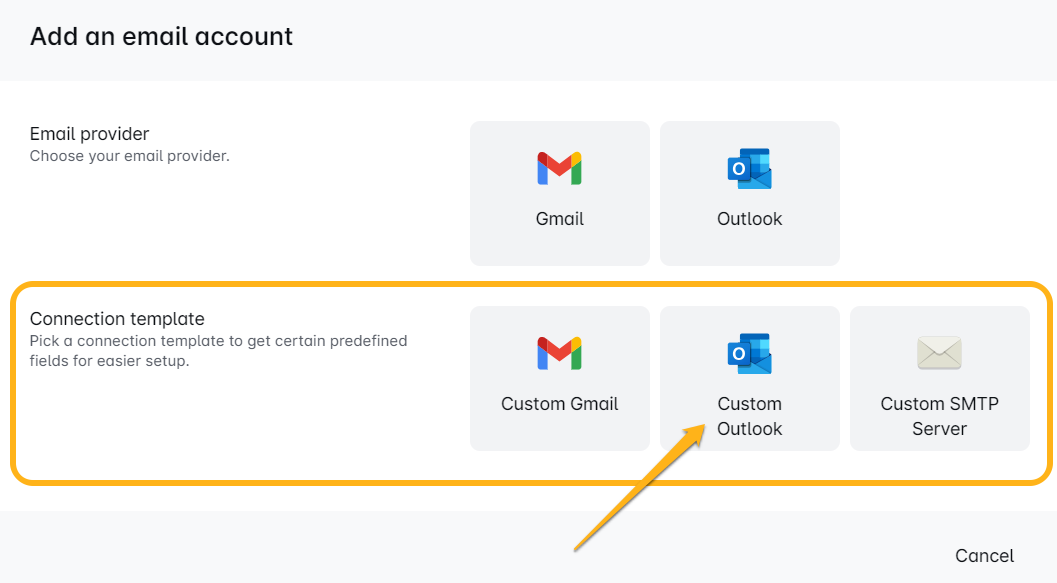Click the "Add an email account" title
The height and width of the screenshot is (583, 1057).
pos(161,37)
